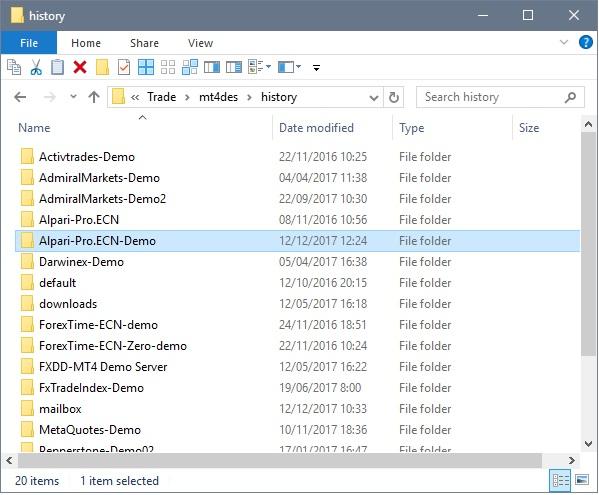Screen dimensions: 599x495
Task: Toggle the Details pane icon
Action: pos(234,68)
